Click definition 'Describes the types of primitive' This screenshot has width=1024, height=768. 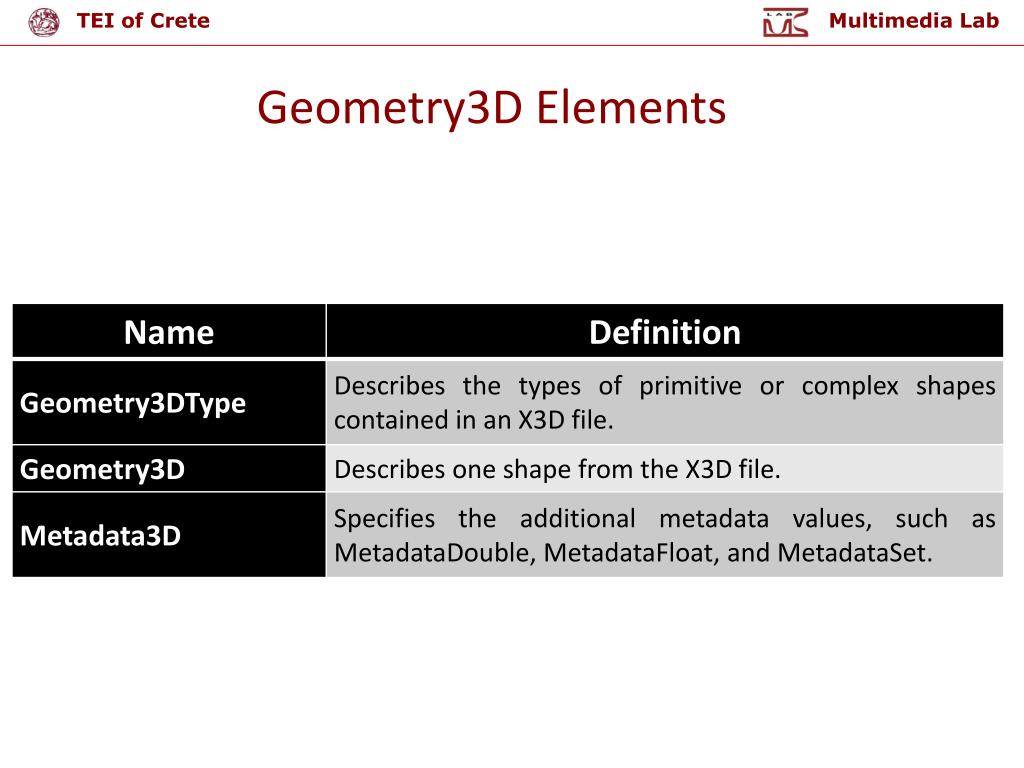pos(665,402)
